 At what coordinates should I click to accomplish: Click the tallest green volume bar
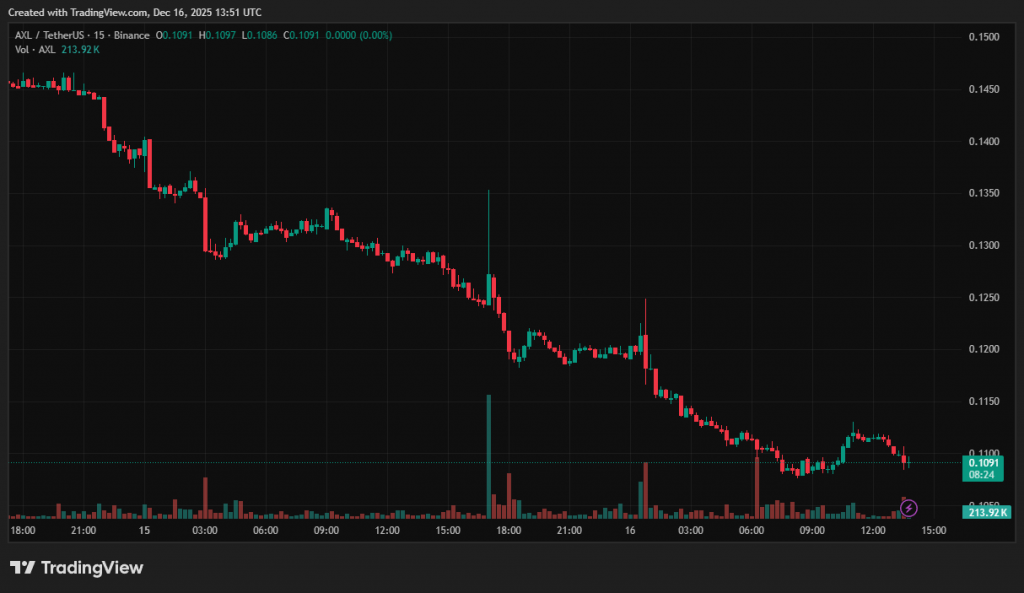pos(489,456)
